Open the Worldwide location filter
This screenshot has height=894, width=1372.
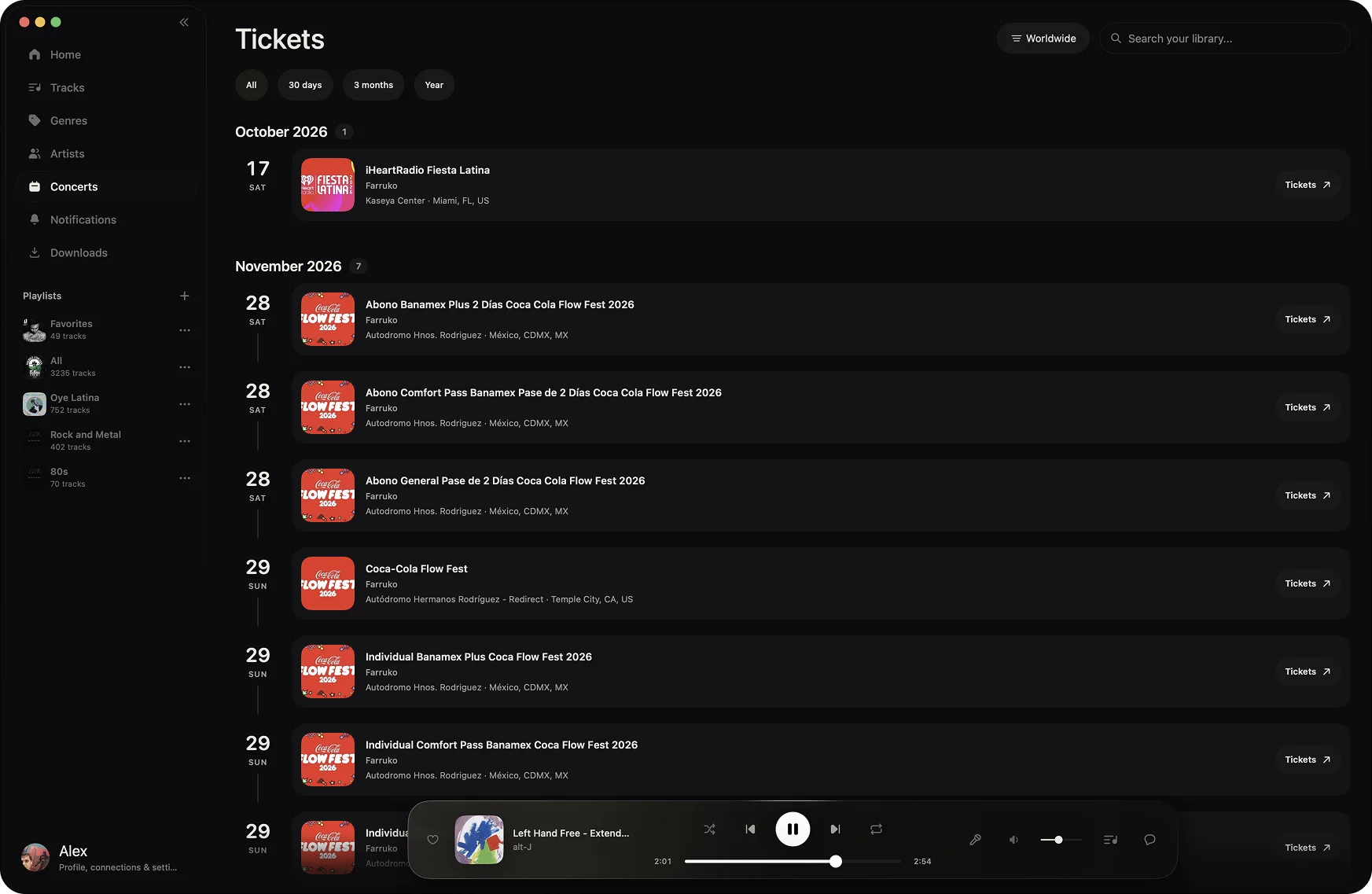pos(1043,39)
